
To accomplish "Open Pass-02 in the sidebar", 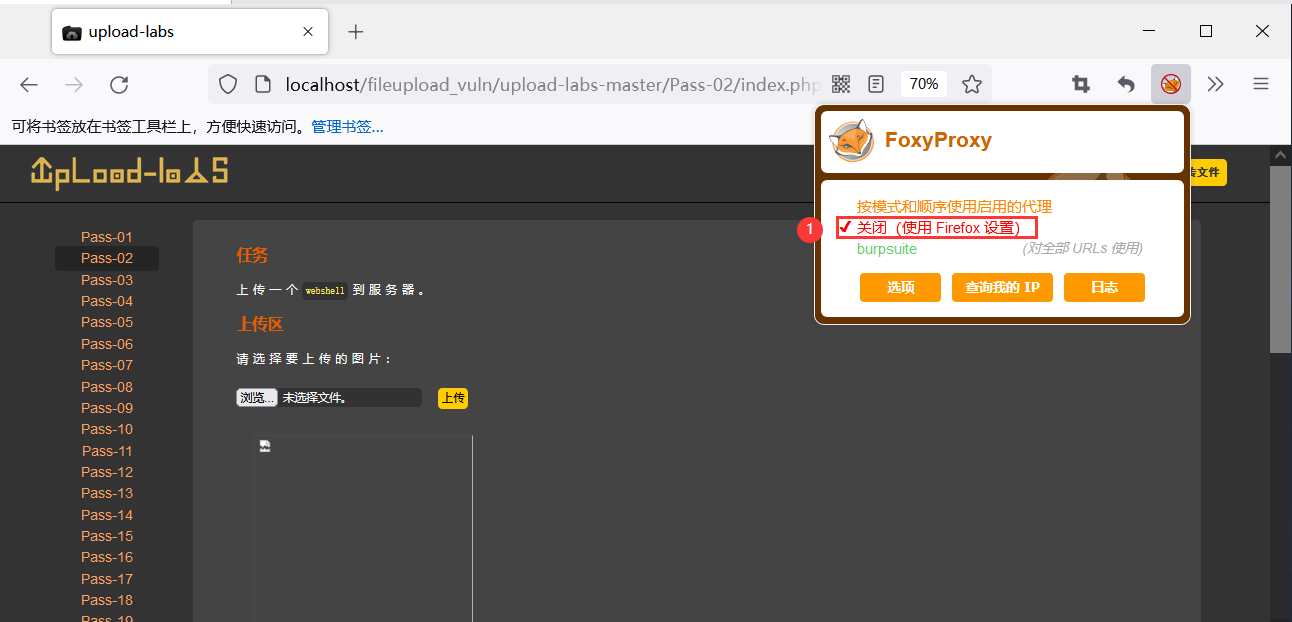I will 107,258.
